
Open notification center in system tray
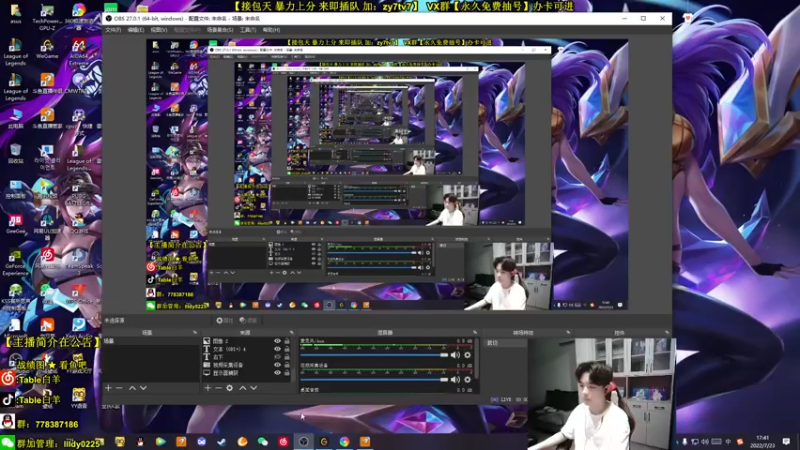[x=786, y=442]
